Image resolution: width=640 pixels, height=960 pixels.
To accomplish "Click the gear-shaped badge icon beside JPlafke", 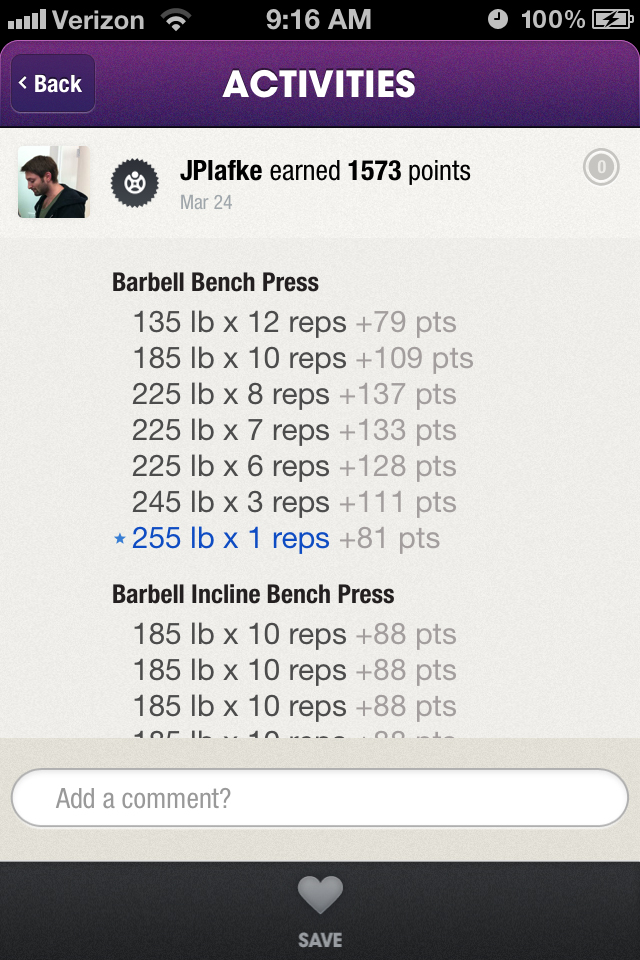I will click(x=135, y=183).
